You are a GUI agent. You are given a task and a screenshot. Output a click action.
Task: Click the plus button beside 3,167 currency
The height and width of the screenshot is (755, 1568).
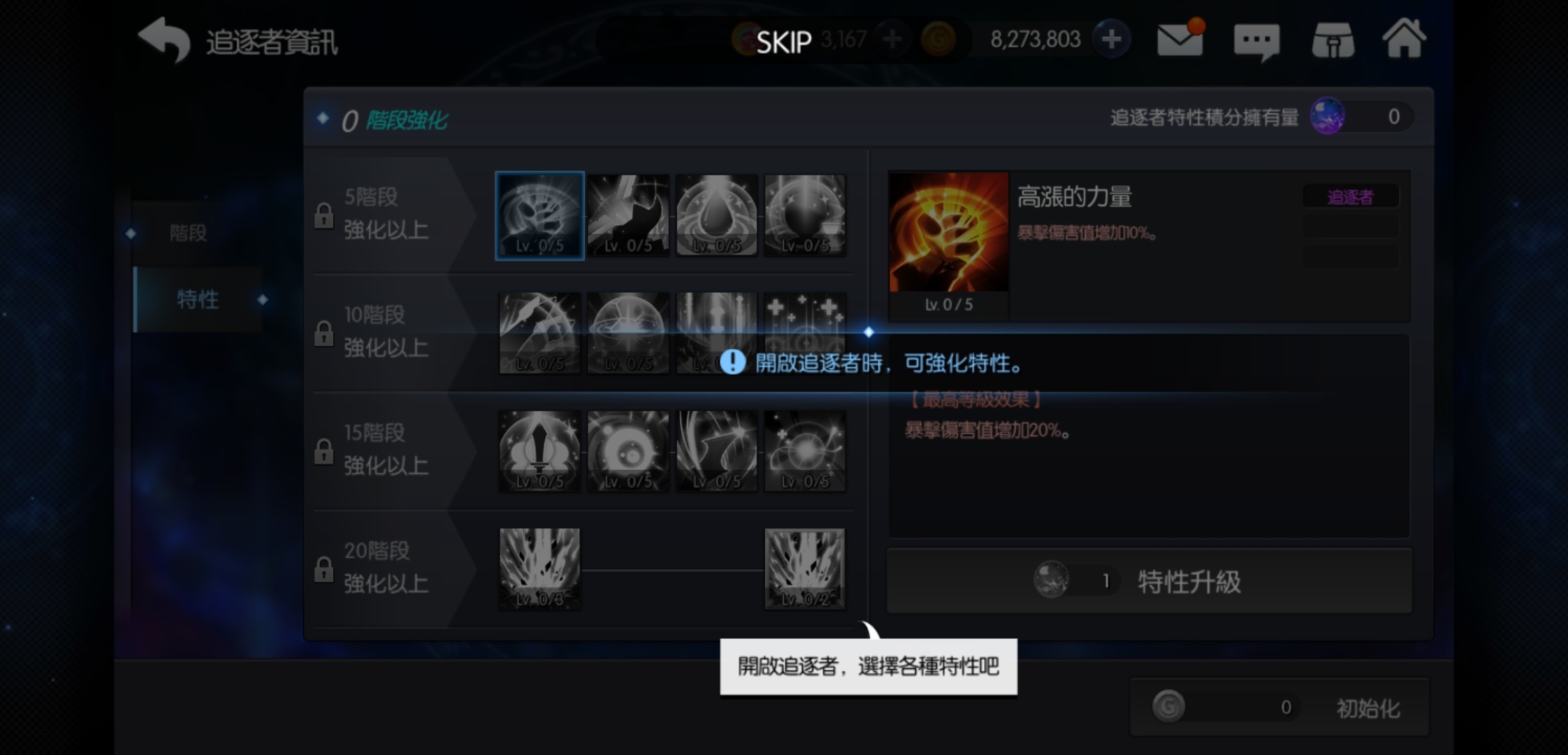[892, 39]
